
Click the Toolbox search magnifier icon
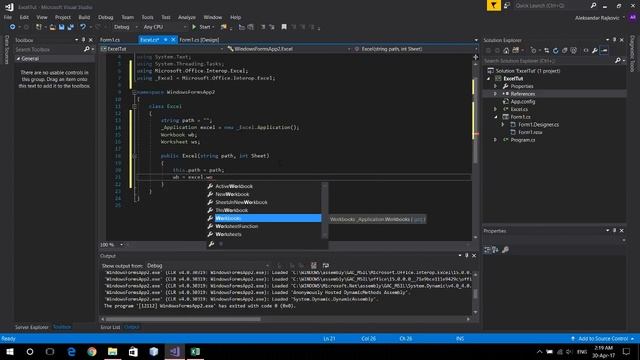click(x=87, y=49)
